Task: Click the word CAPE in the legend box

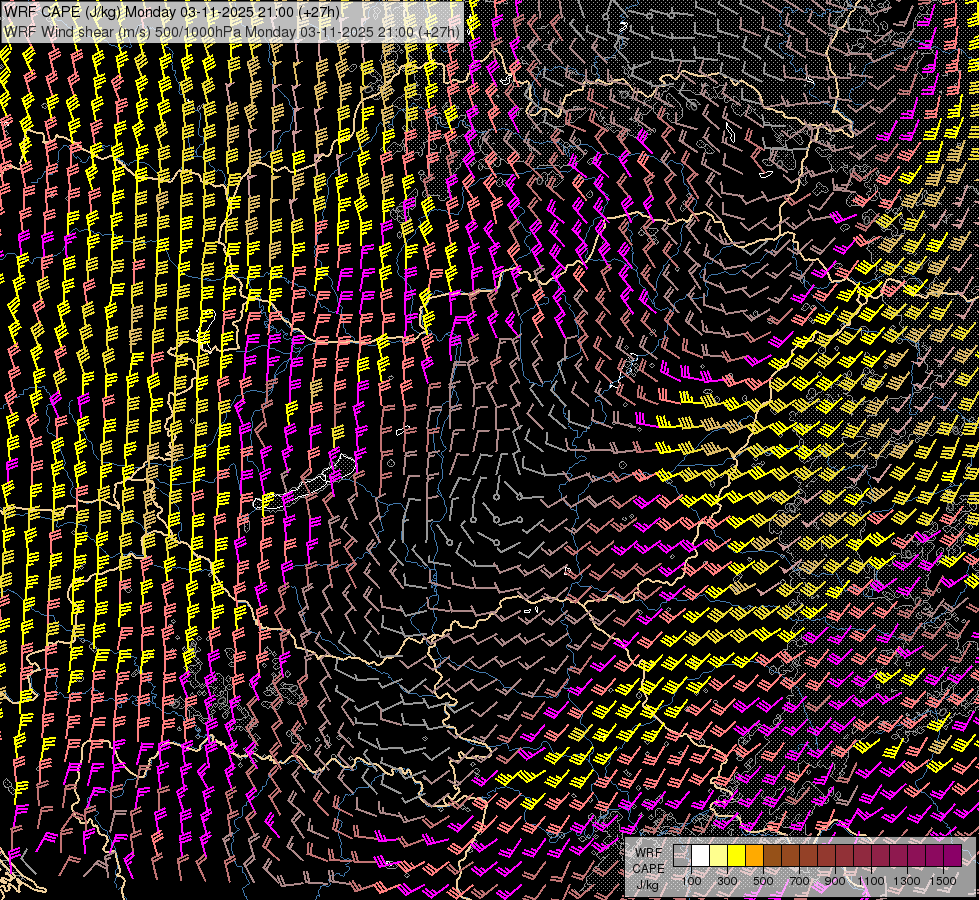Action: [x=647, y=868]
